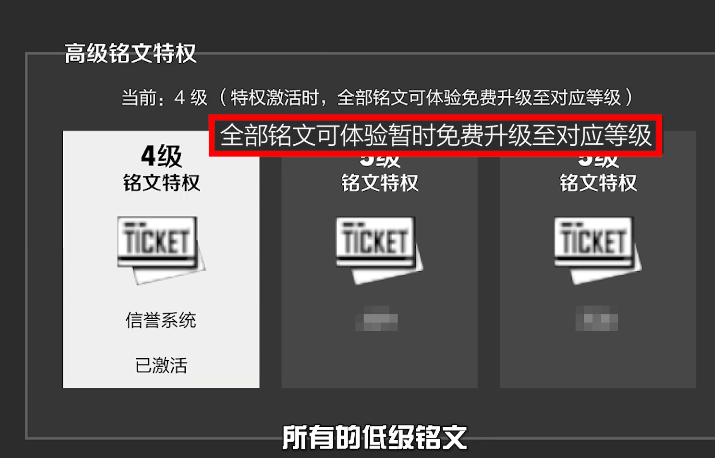The height and width of the screenshot is (458, 715).
Task: Select the rightmost dark 铭文特权 card background
Action: pos(598,259)
